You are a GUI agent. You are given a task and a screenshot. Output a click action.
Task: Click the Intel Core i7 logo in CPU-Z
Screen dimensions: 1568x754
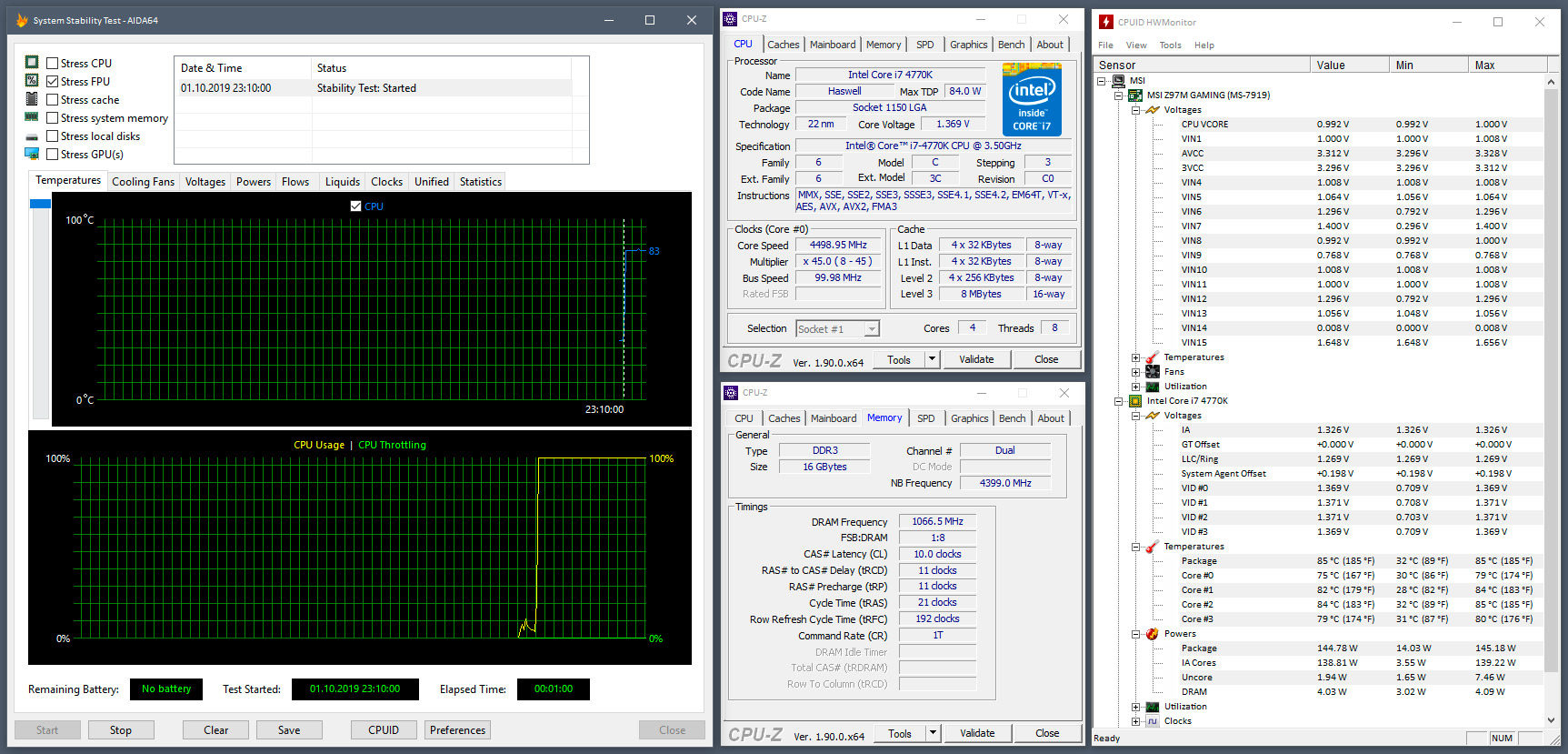pos(1032,99)
